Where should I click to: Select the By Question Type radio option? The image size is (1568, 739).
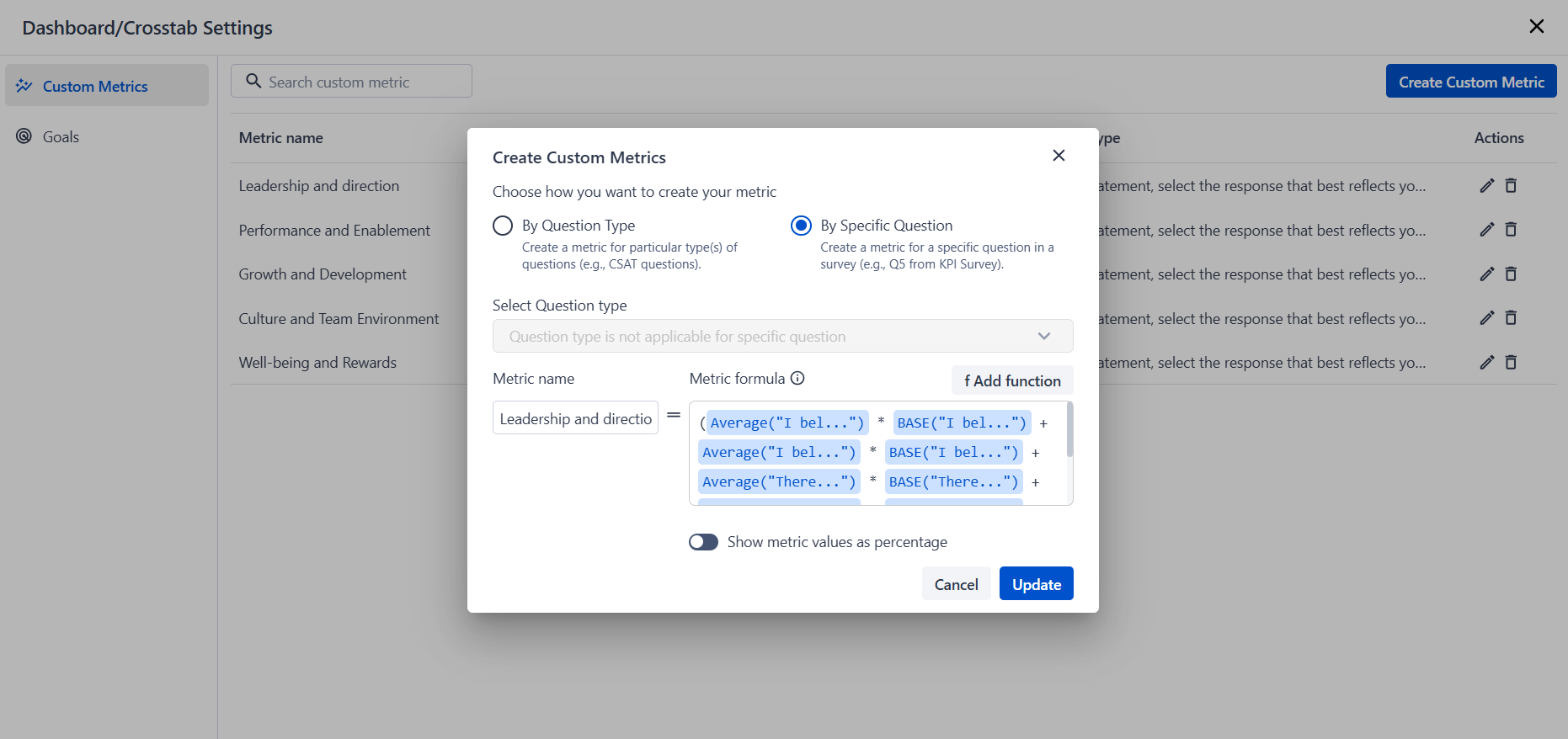pyautogui.click(x=503, y=226)
